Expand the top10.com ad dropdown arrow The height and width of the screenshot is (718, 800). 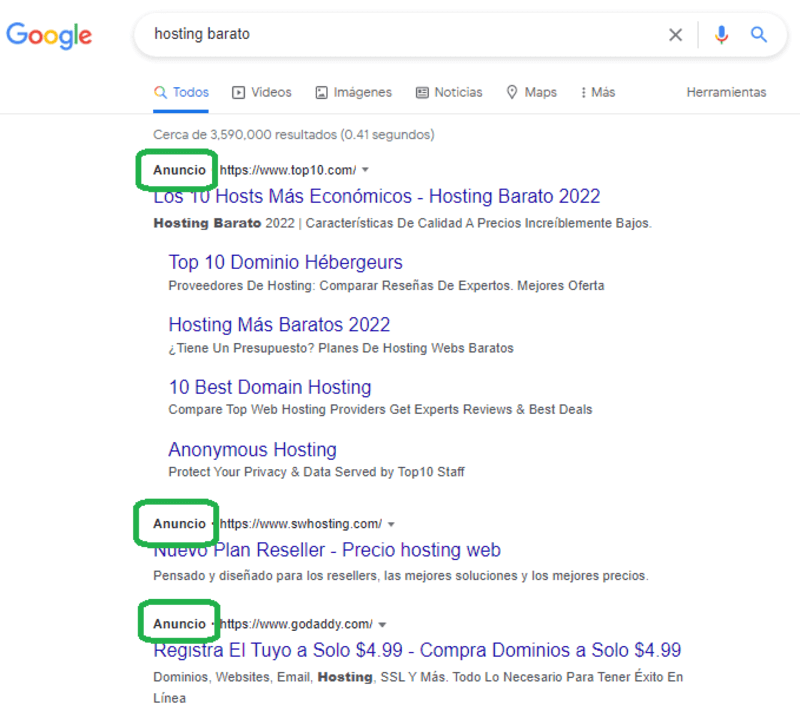coord(365,170)
